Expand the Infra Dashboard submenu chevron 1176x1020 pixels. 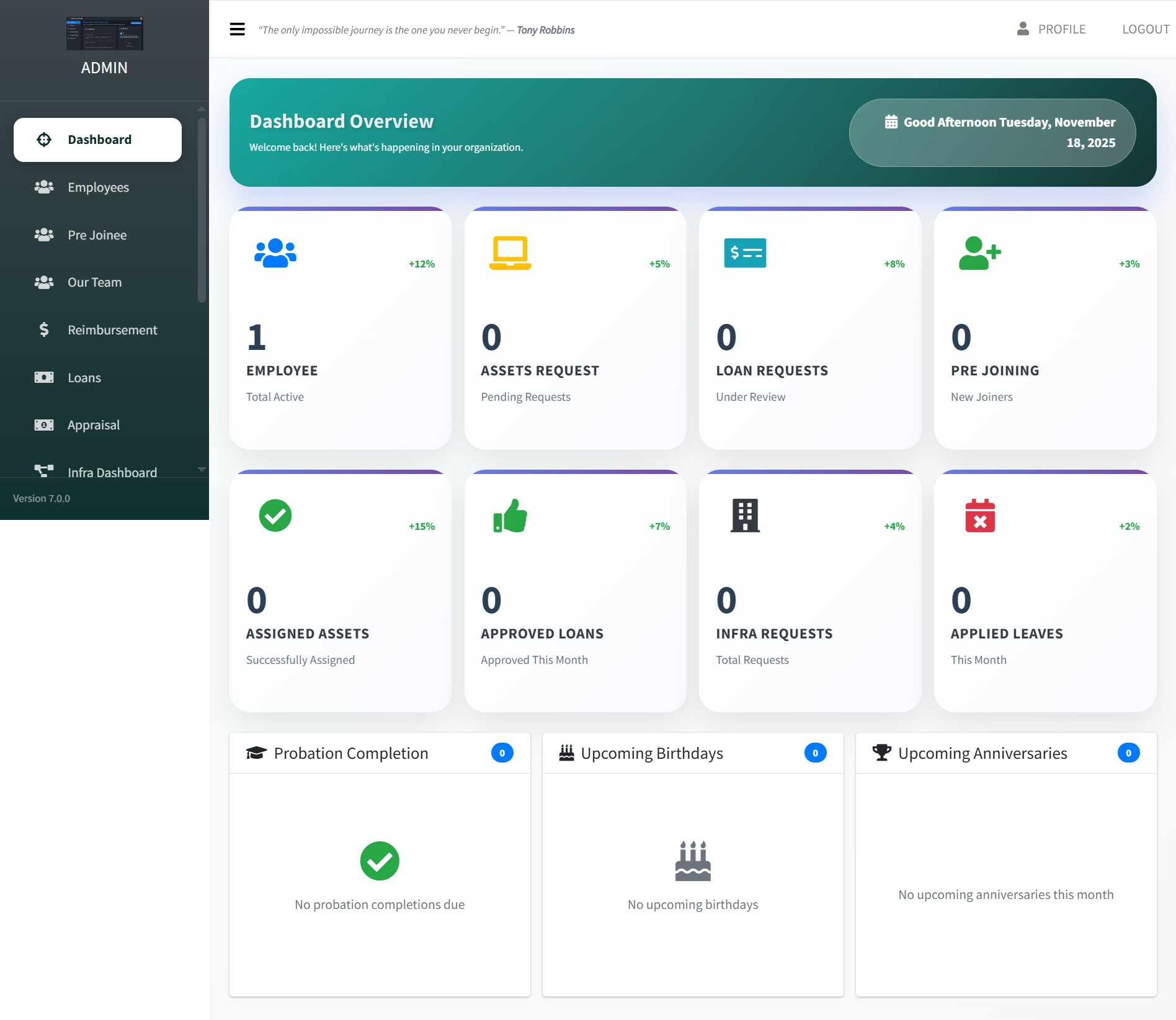201,470
